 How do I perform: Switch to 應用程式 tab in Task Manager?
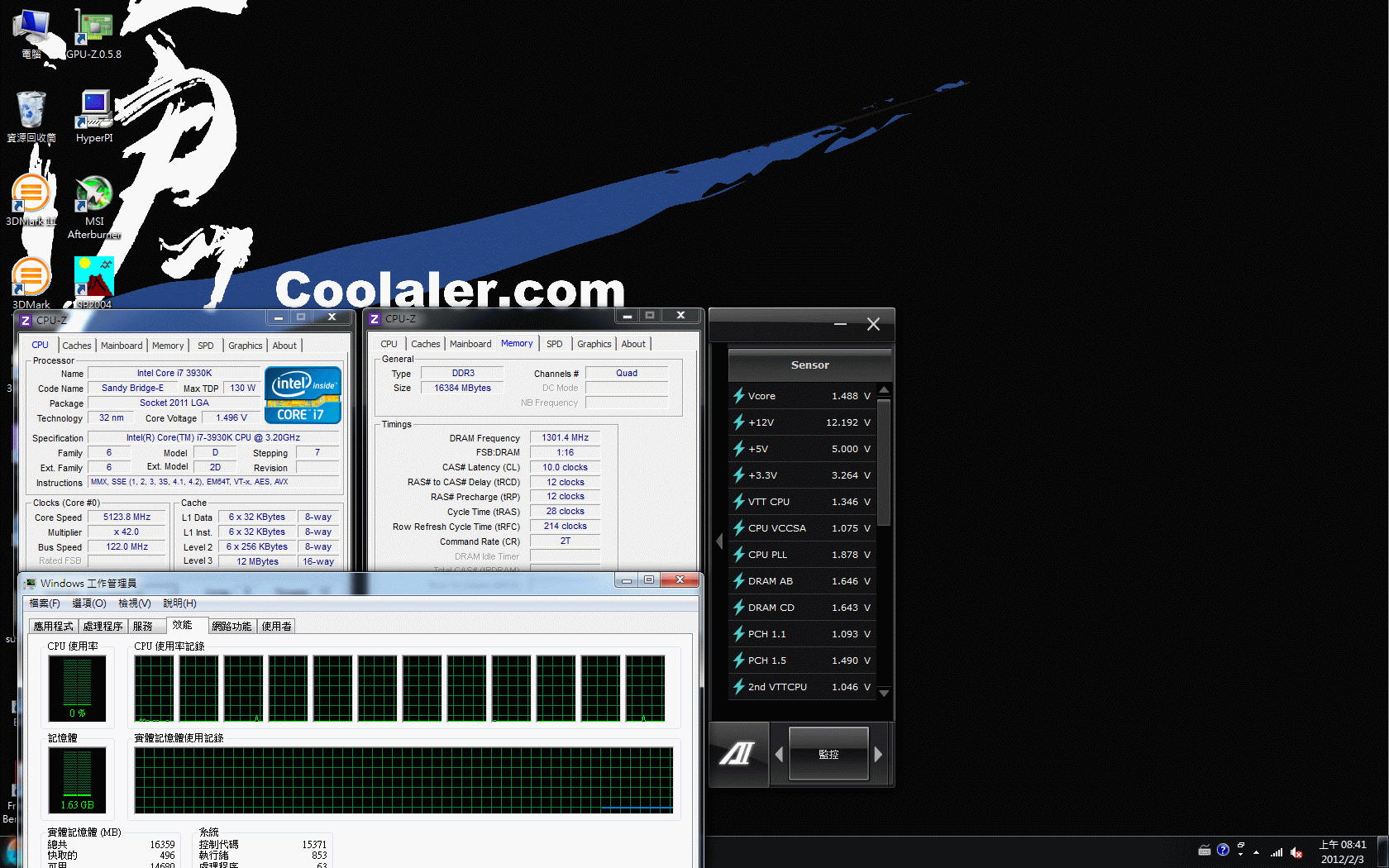(x=54, y=627)
